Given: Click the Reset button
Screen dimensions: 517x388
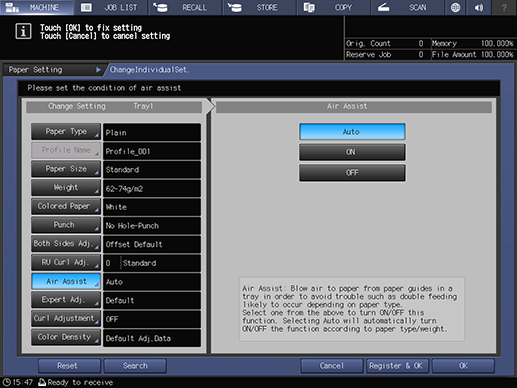Looking at the screenshot, I should (69, 366).
